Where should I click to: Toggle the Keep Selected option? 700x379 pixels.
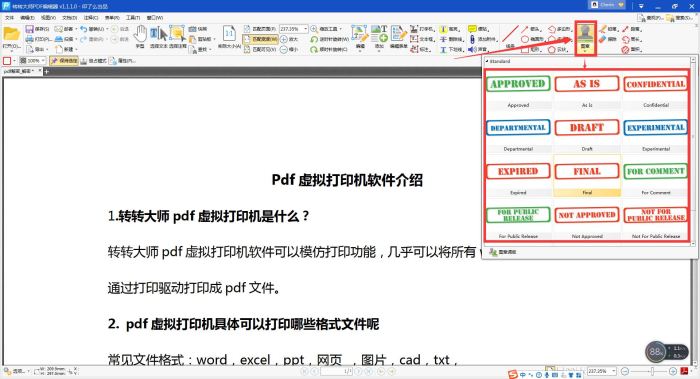[64, 60]
